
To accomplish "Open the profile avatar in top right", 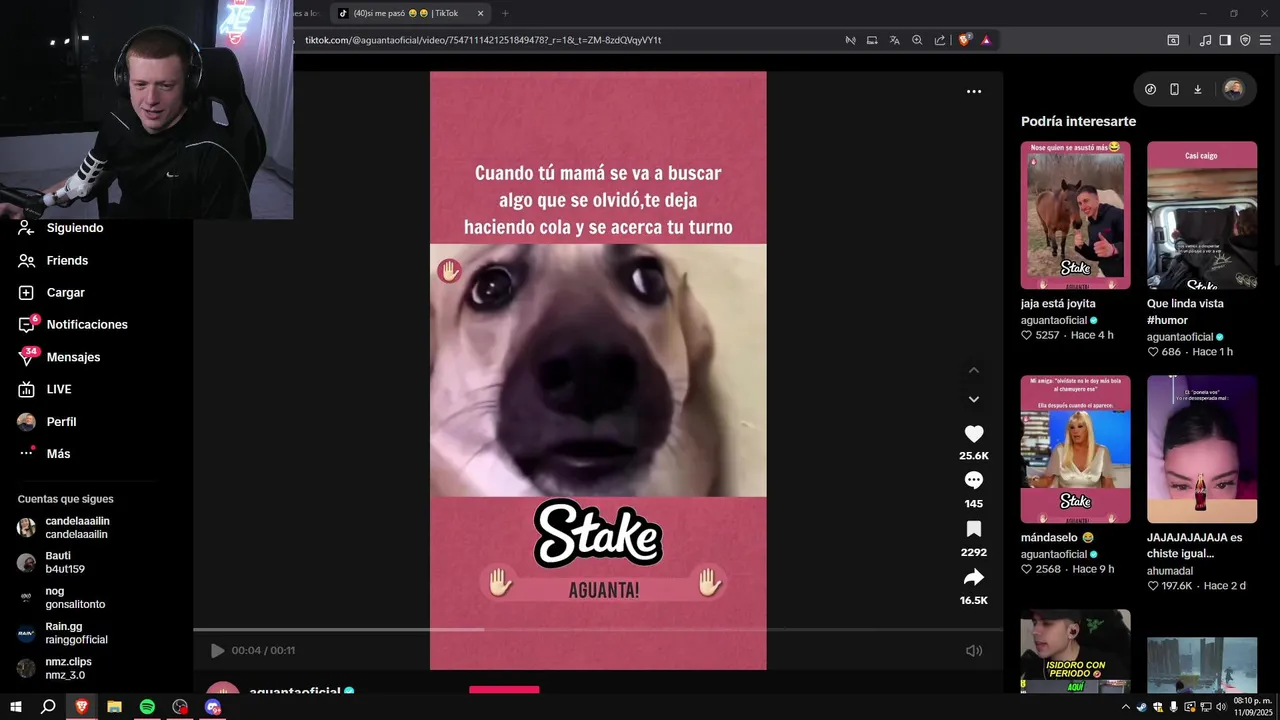I will click(x=1233, y=89).
